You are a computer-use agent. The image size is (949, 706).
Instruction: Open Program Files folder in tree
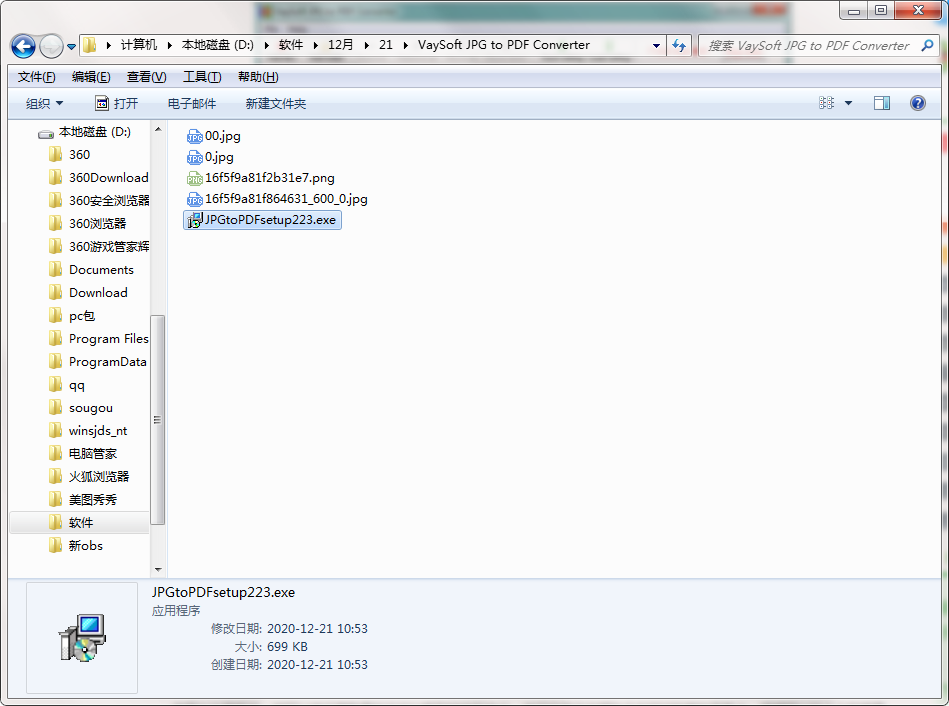pos(98,338)
